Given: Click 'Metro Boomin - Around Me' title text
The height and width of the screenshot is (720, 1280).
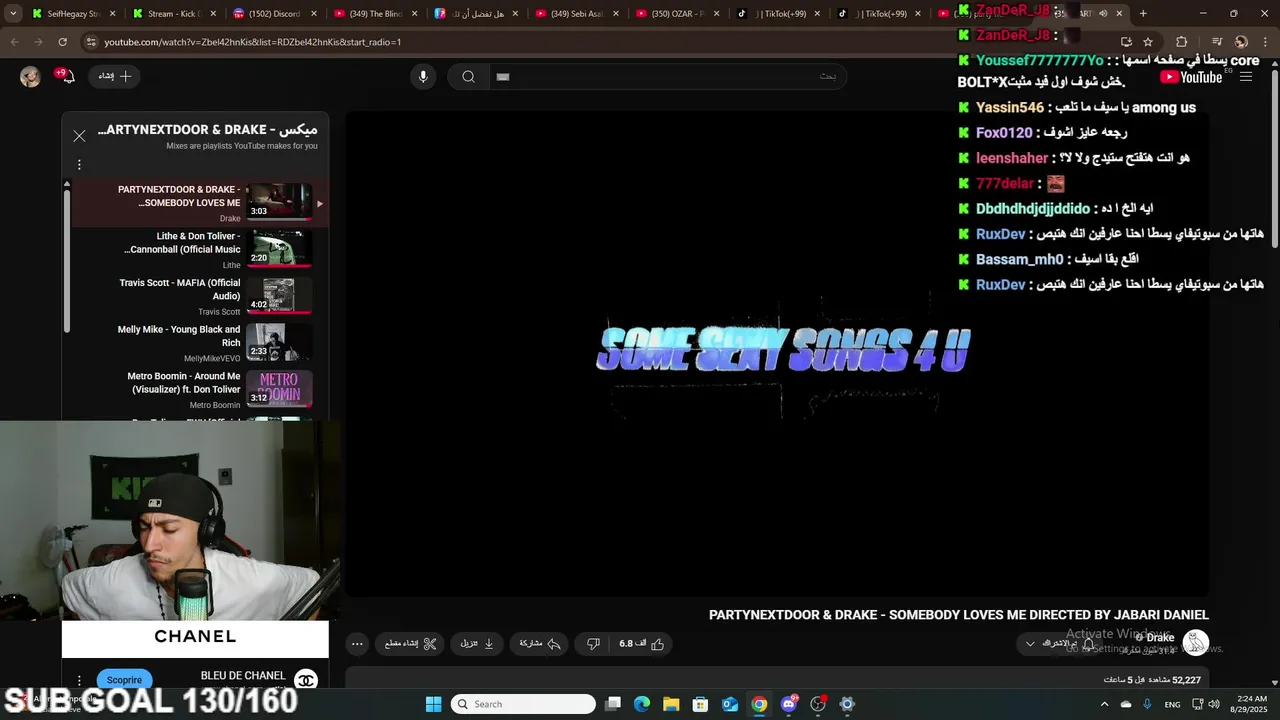Looking at the screenshot, I should [184, 382].
